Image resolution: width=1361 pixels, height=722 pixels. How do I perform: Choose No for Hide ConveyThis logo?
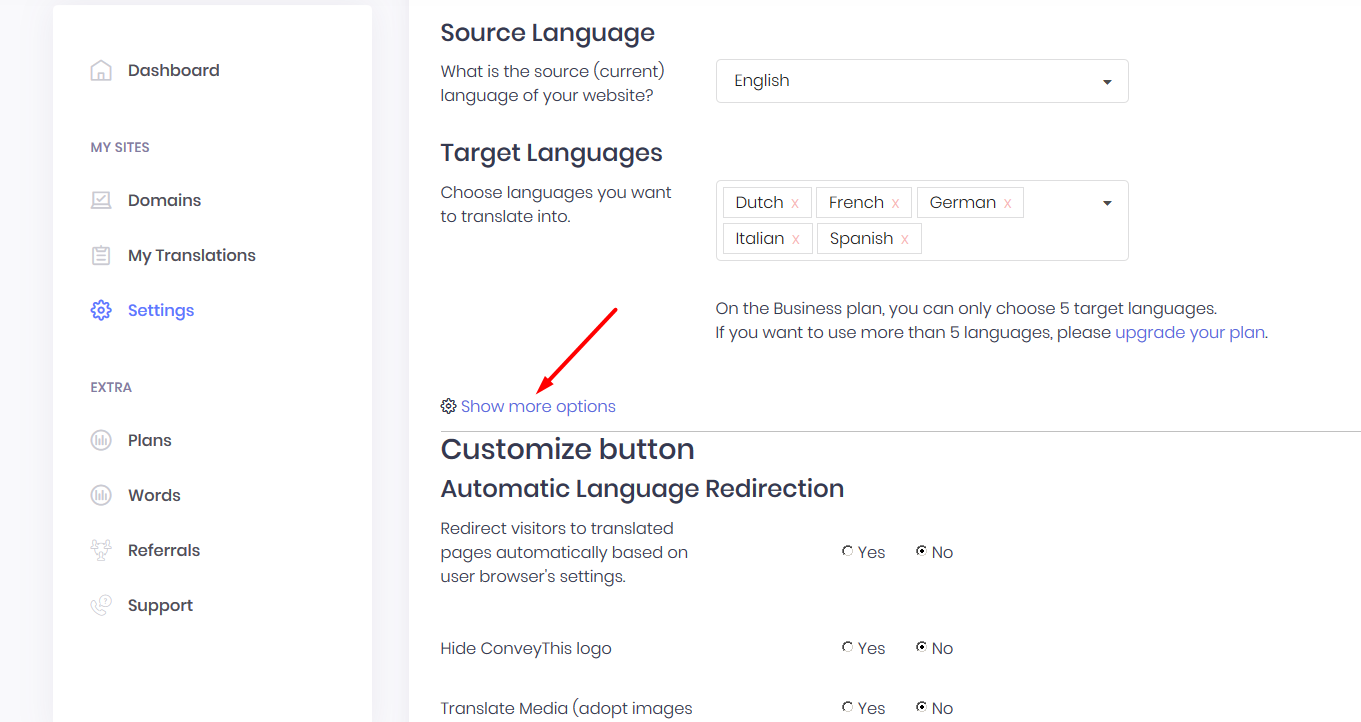tap(921, 647)
